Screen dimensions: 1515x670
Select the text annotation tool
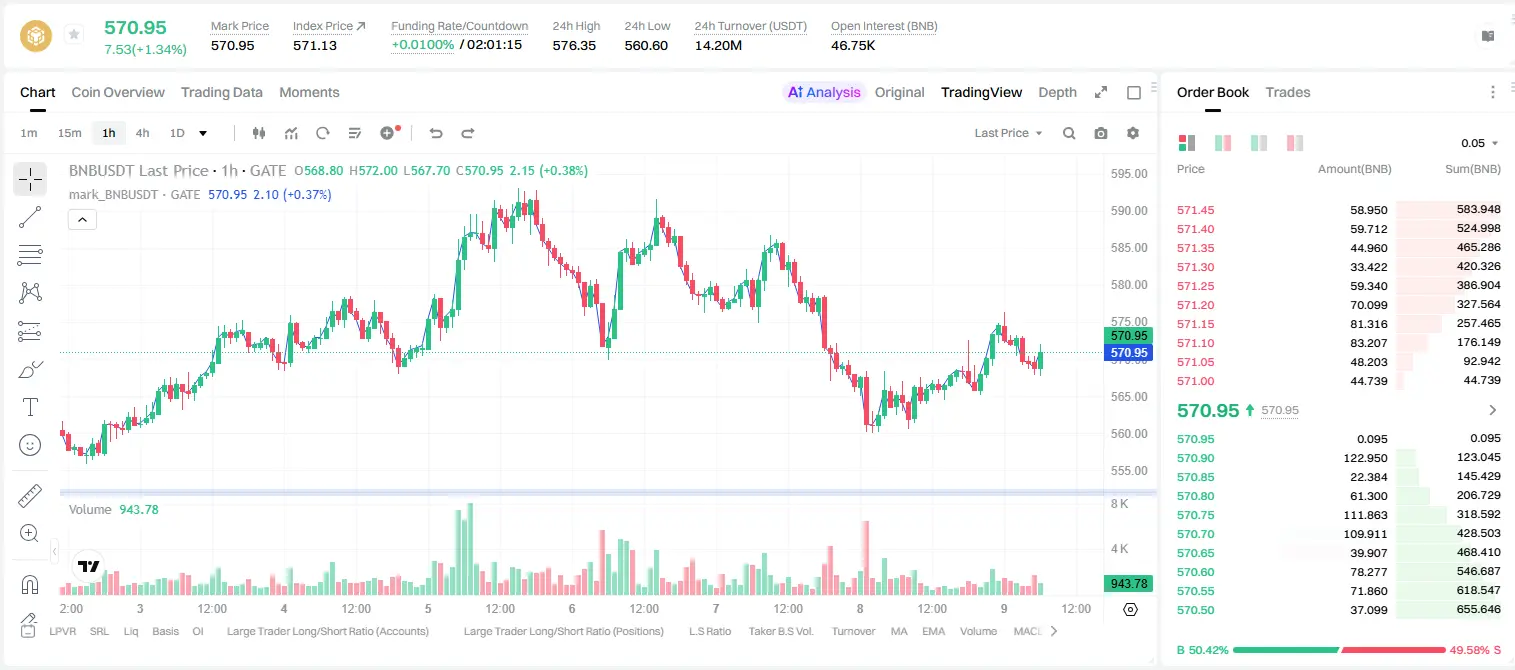point(30,407)
